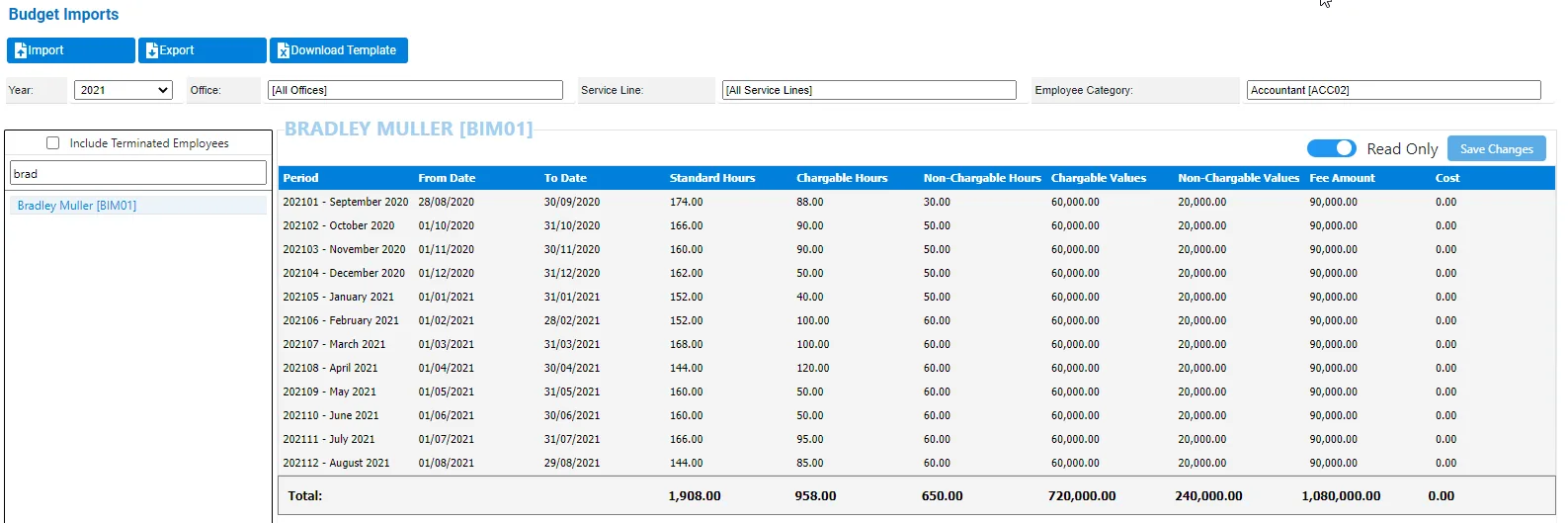Click the Cost column header
The width and height of the screenshot is (1568, 523).
1447,178
